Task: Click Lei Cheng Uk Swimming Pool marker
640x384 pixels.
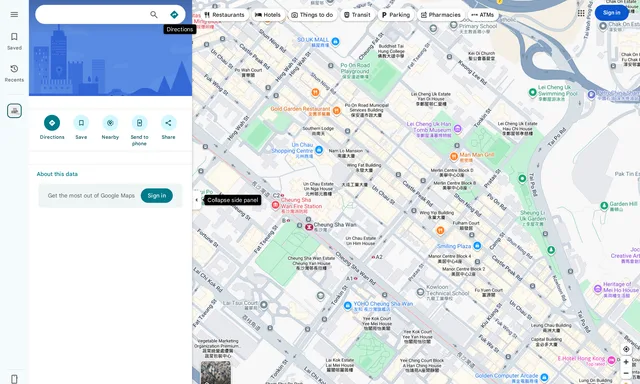Action: pyautogui.click(x=532, y=92)
